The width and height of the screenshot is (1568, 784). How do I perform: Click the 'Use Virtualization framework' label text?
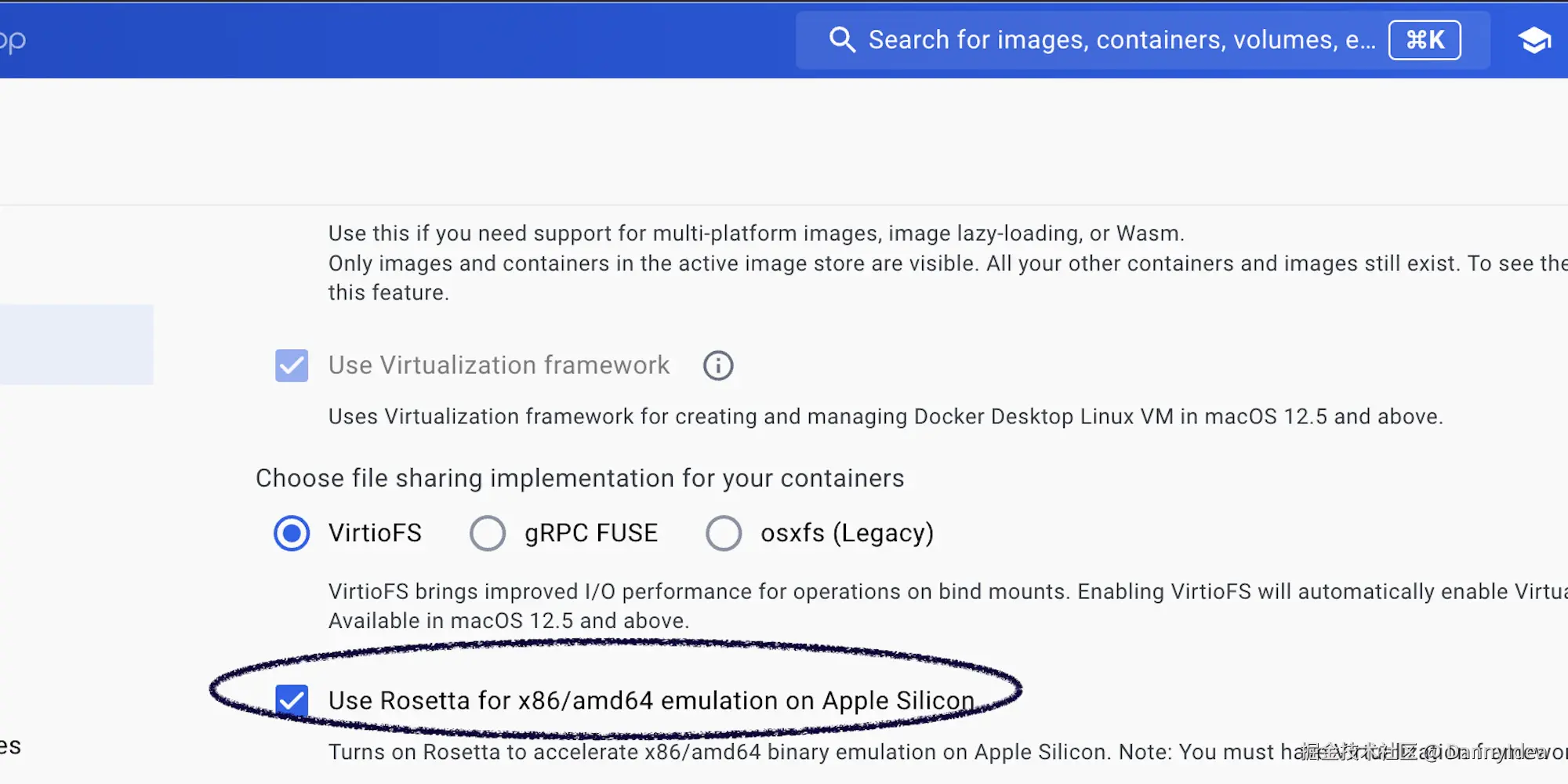(499, 365)
